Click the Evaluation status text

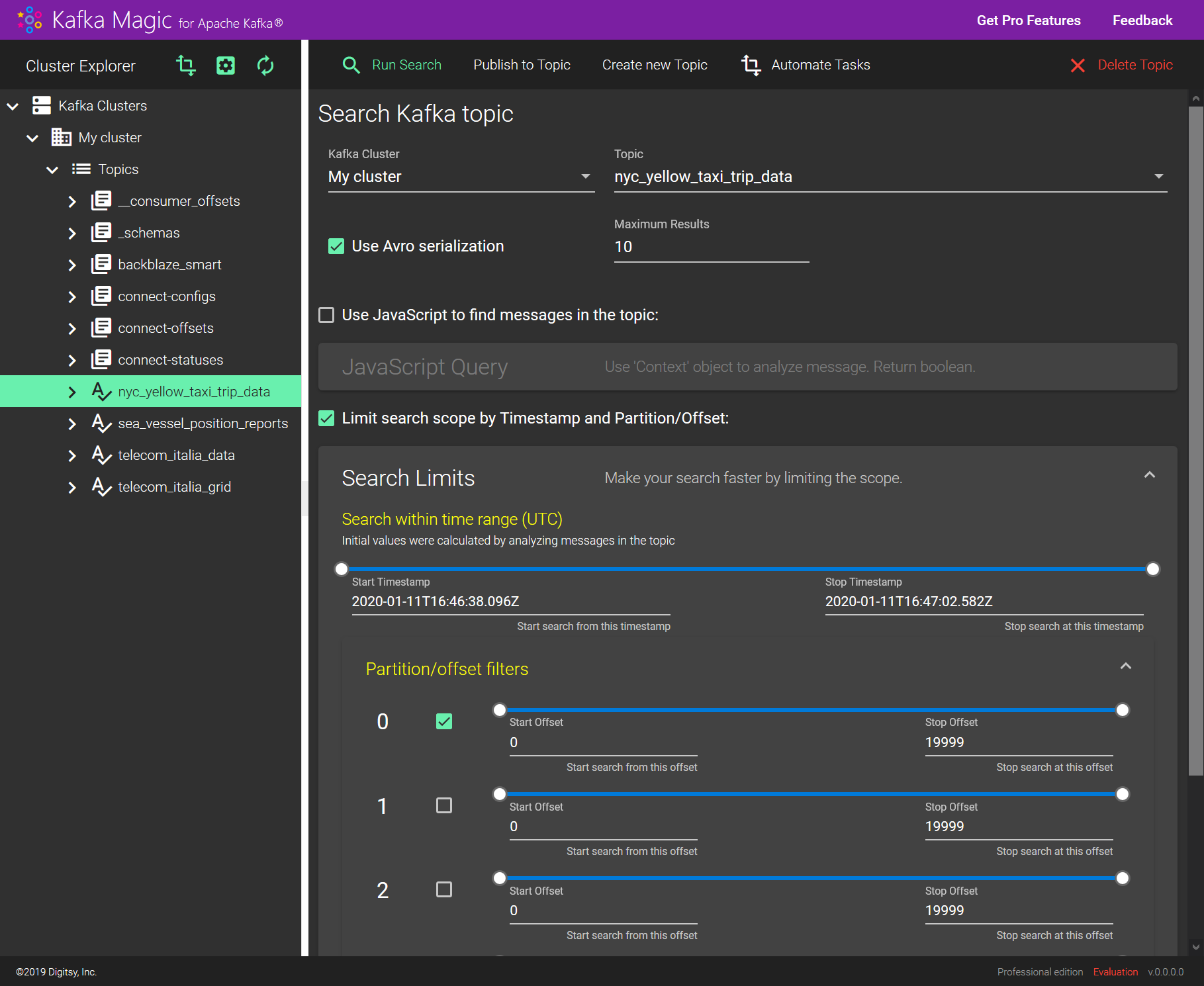click(1115, 972)
